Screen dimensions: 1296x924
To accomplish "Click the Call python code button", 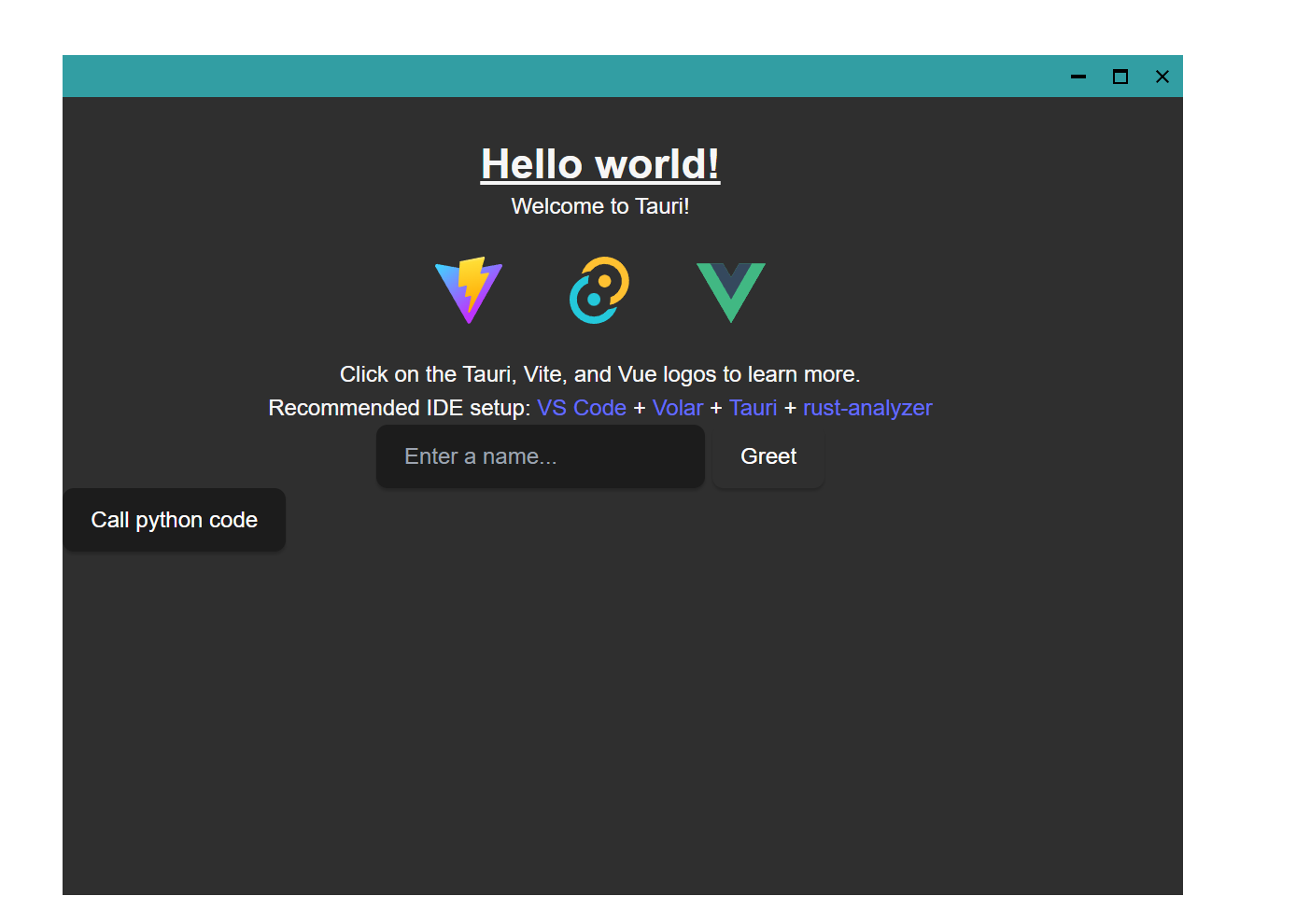I will pos(174,520).
